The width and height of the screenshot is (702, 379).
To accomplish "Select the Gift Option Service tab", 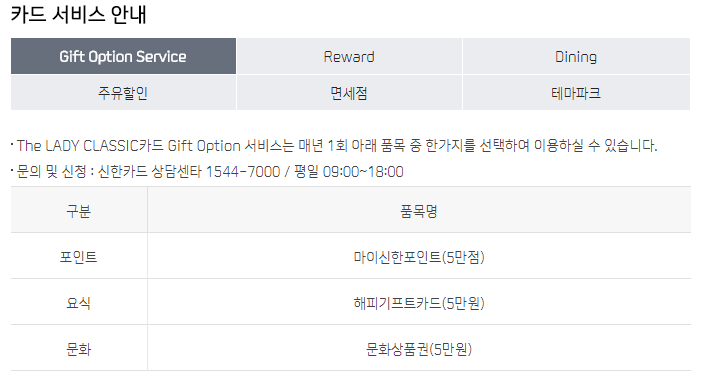I will (123, 56).
